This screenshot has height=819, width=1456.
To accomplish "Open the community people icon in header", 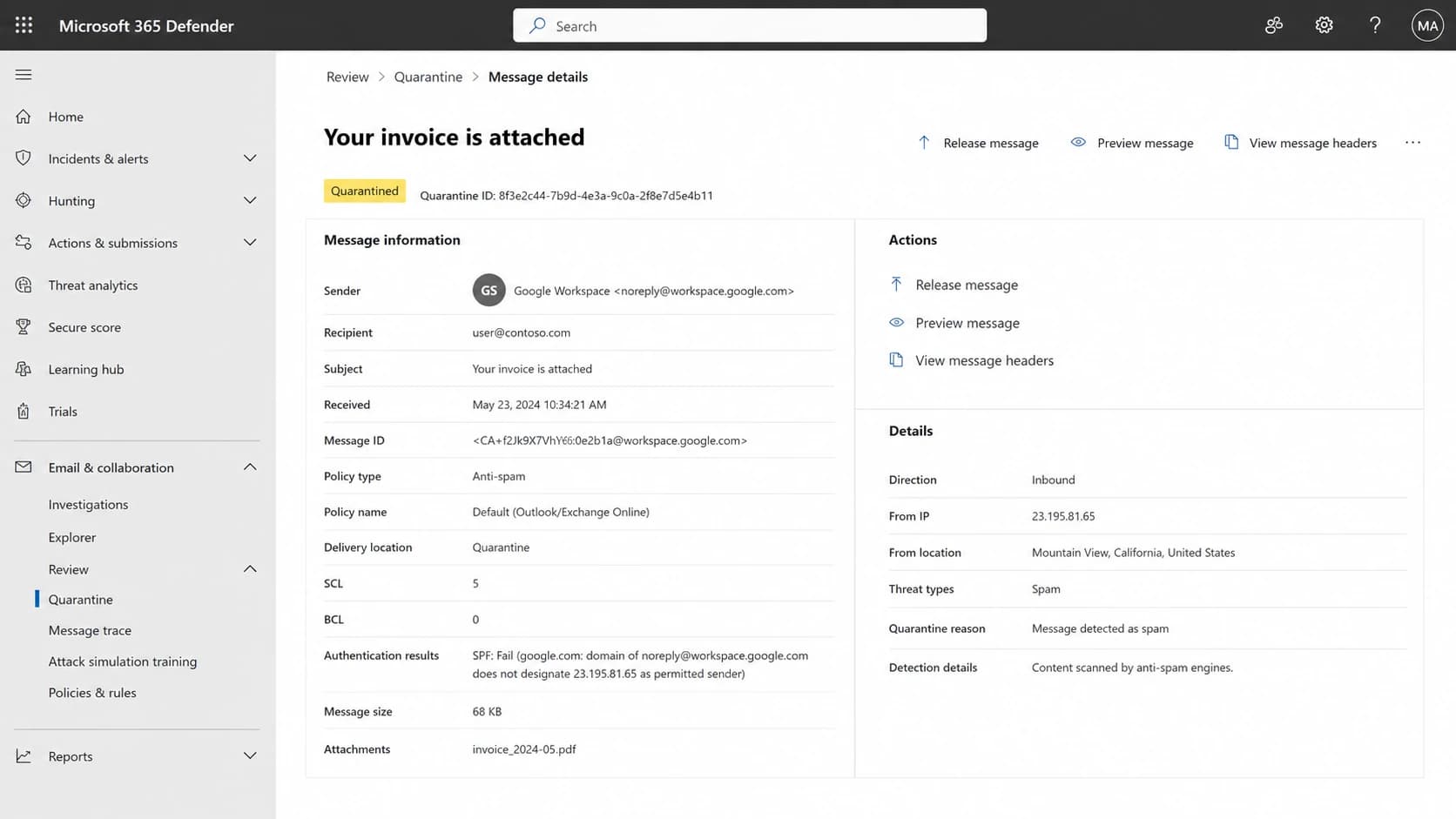I will point(1274,25).
